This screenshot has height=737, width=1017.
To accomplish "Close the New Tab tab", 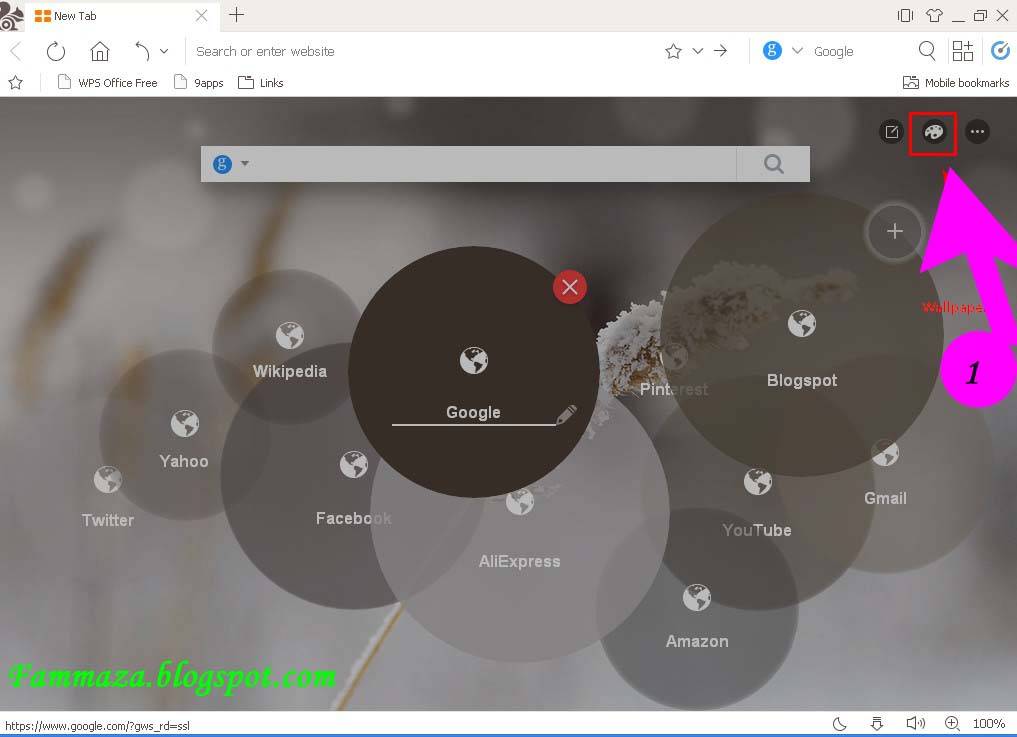I will (202, 16).
